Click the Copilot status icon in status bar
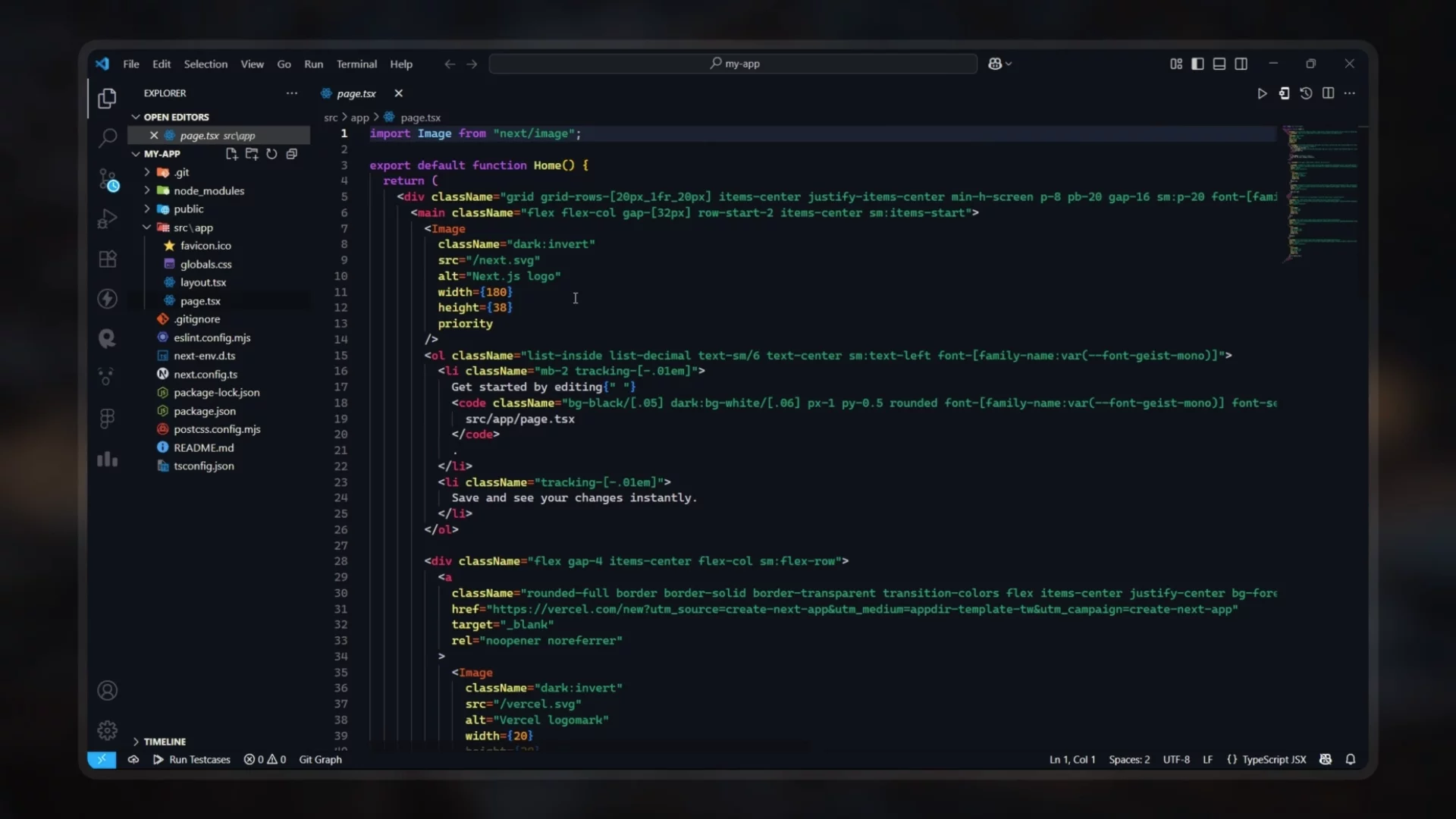This screenshot has width=1456, height=819. pyautogui.click(x=1326, y=759)
